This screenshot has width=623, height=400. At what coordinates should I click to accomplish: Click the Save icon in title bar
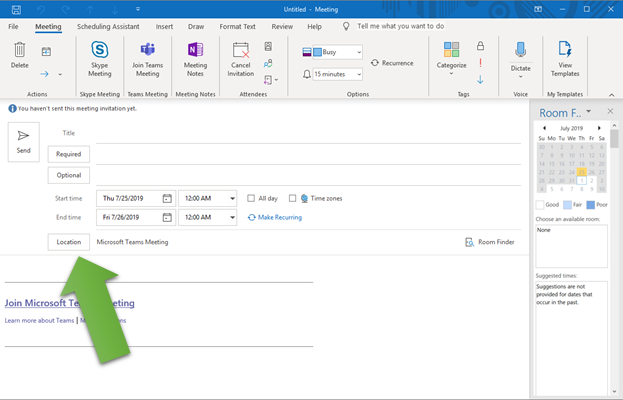(16, 10)
